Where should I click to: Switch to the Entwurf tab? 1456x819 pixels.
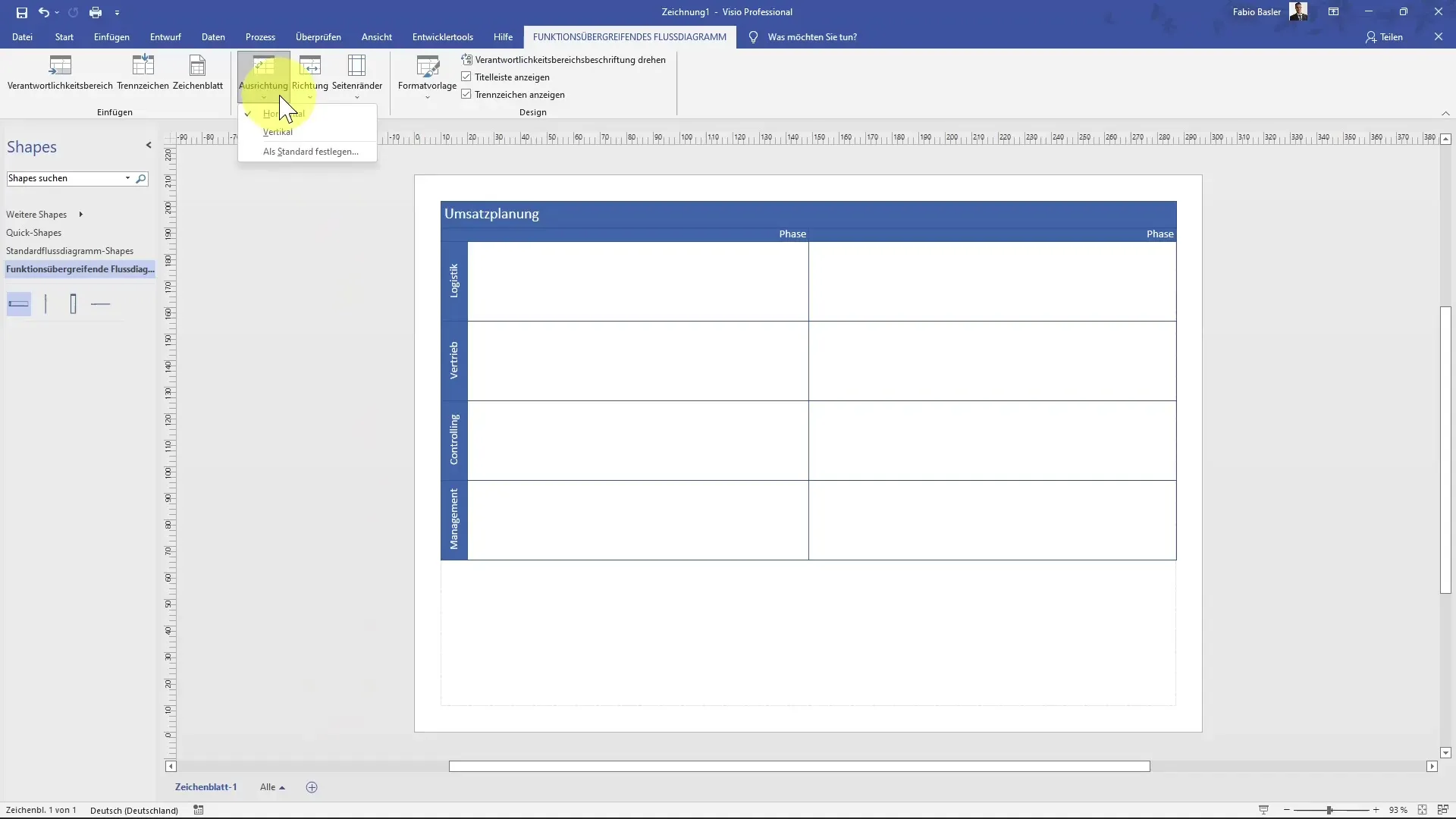point(165,37)
